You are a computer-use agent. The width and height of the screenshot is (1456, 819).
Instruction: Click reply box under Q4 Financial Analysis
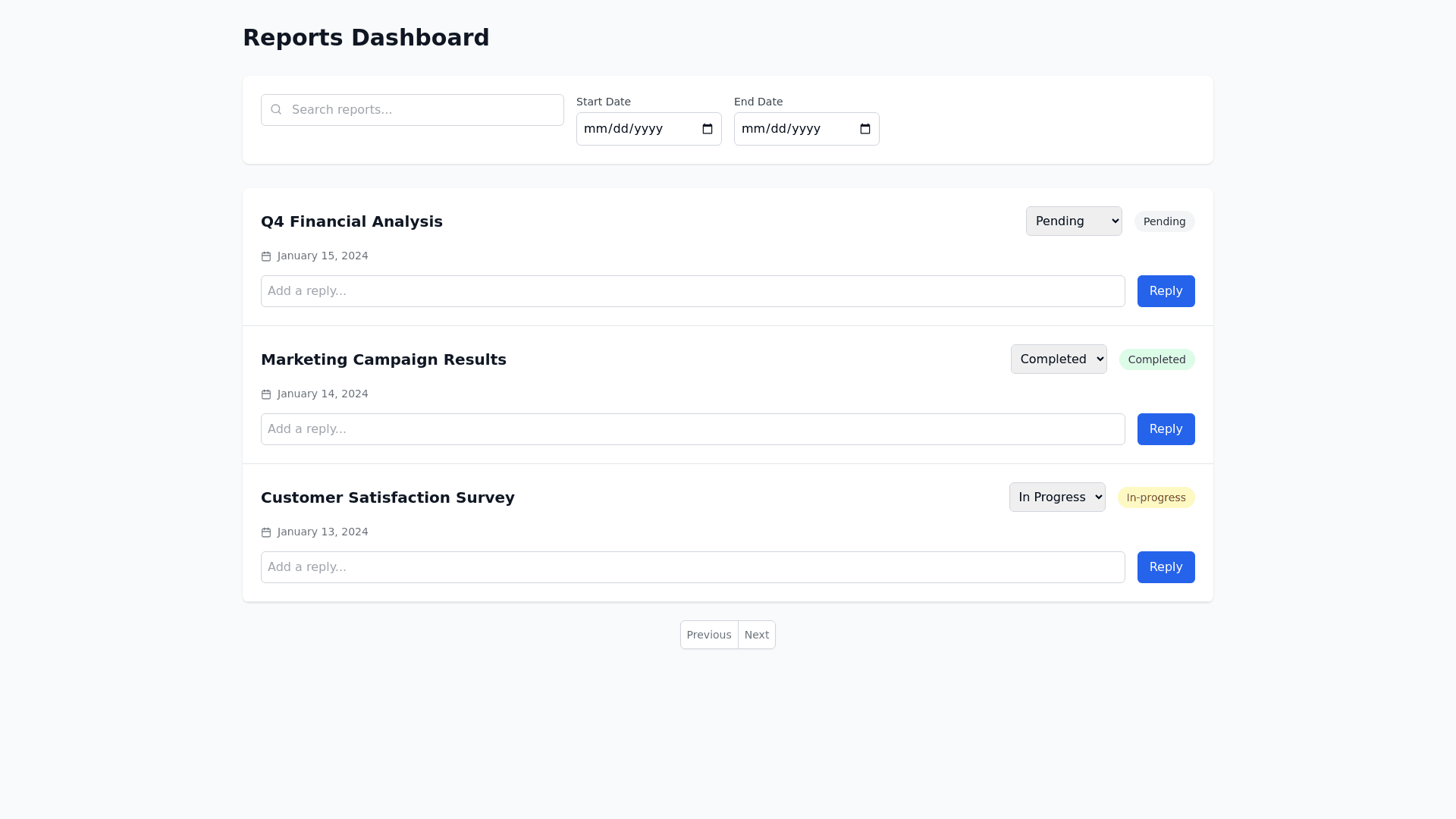click(692, 291)
